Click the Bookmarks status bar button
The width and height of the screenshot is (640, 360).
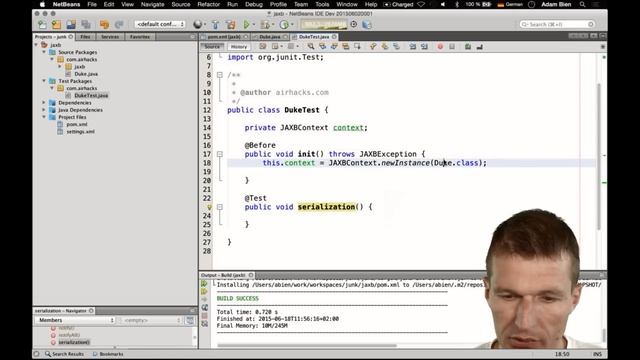[x=108, y=354]
